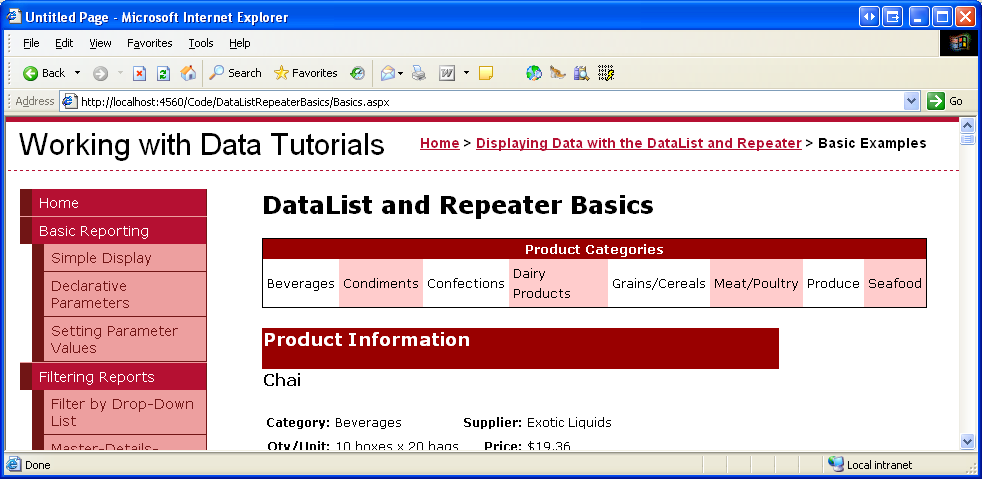Open Displaying Data with DataList and Repeater link
This screenshot has width=982, height=479.
pos(638,143)
